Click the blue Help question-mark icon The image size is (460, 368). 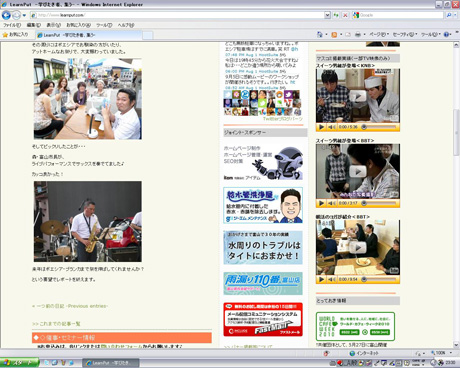point(447,34)
